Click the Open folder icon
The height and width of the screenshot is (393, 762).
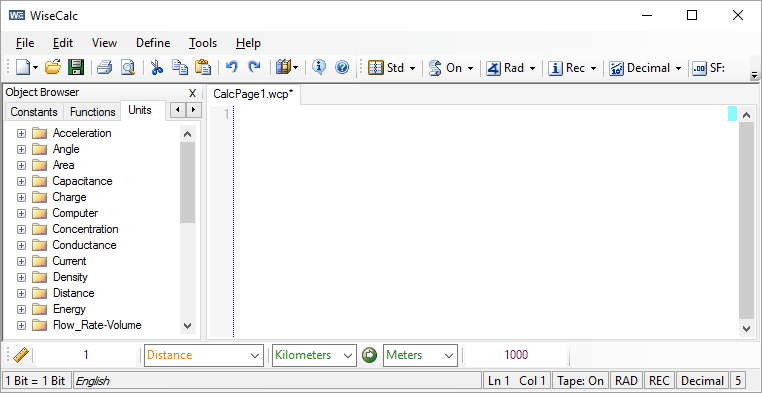pyautogui.click(x=52, y=68)
